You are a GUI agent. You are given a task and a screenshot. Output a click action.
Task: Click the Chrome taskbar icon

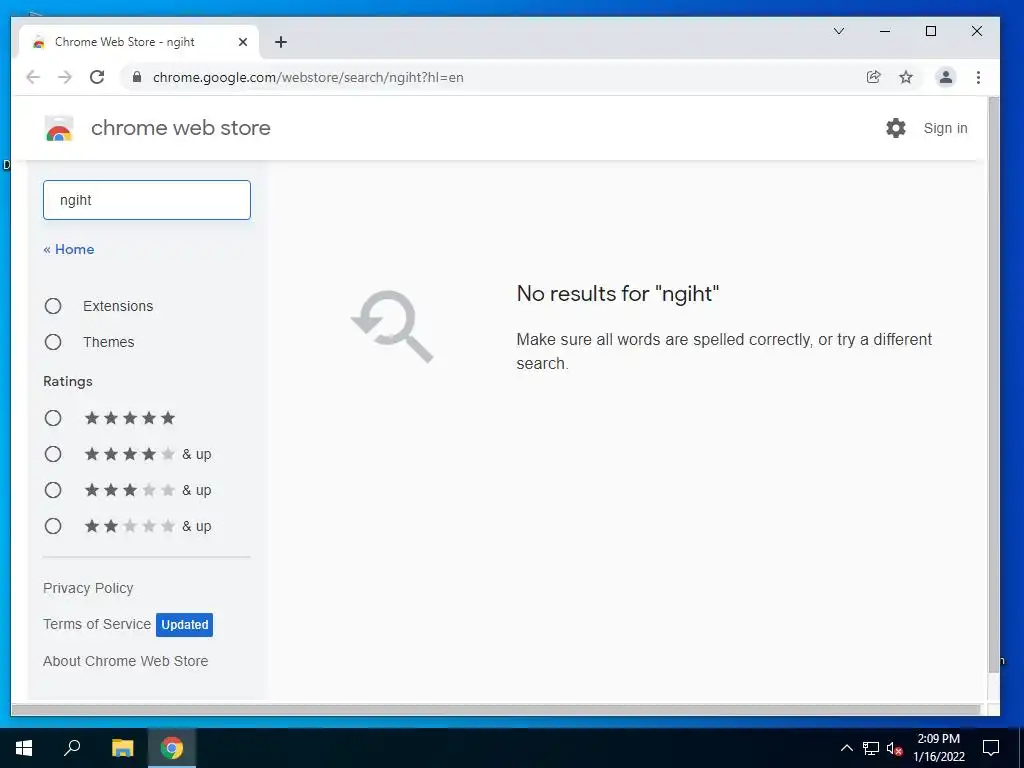click(172, 748)
